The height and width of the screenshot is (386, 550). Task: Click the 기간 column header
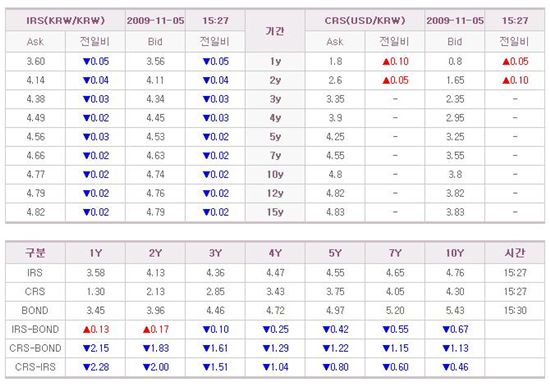pos(275,31)
